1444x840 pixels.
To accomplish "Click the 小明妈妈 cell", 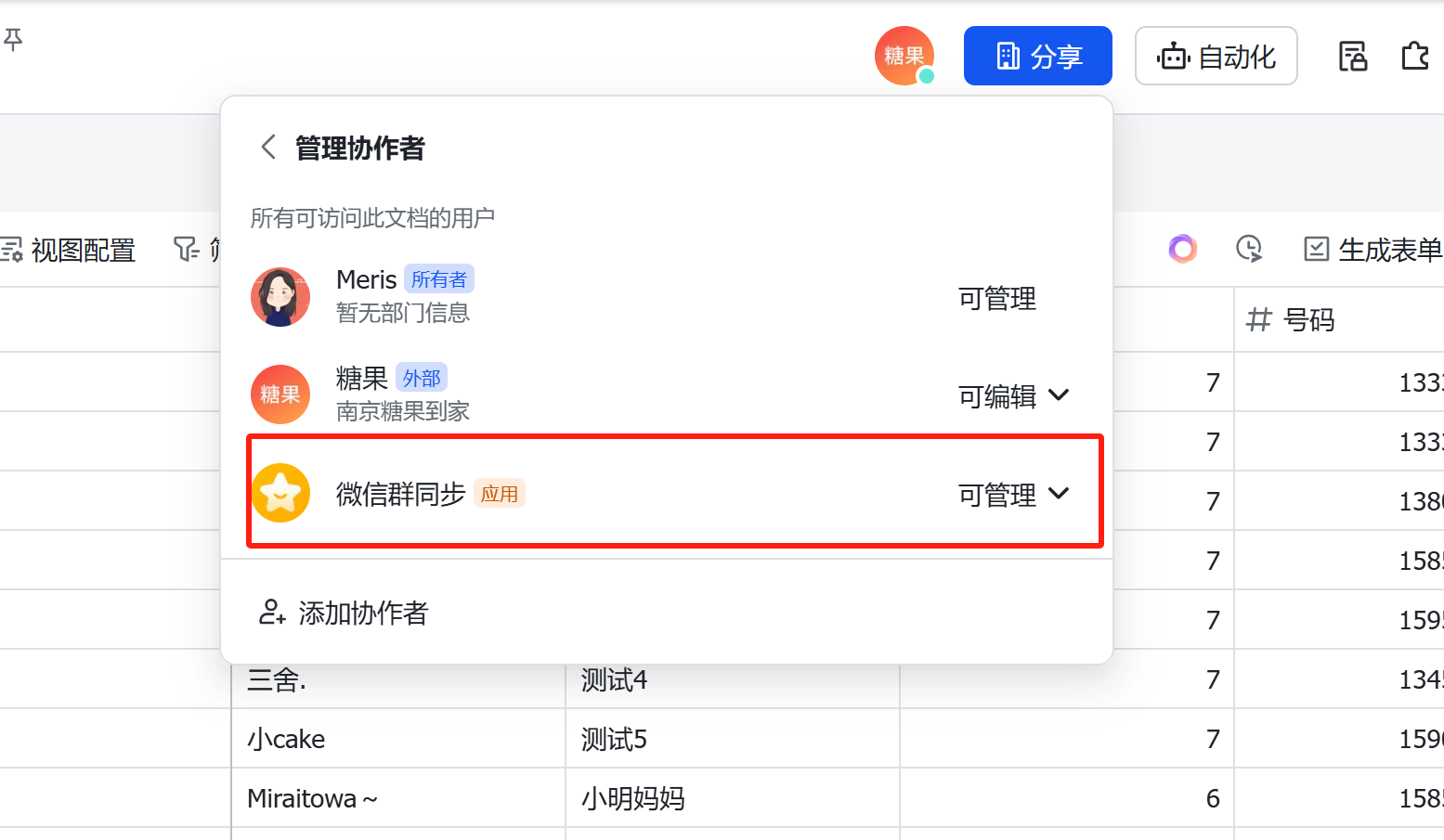I will point(632,798).
